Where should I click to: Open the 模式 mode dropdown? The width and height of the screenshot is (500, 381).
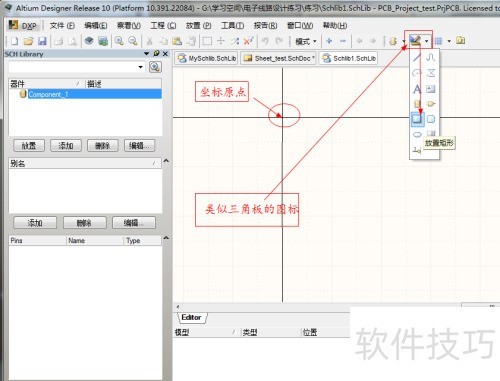click(306, 41)
